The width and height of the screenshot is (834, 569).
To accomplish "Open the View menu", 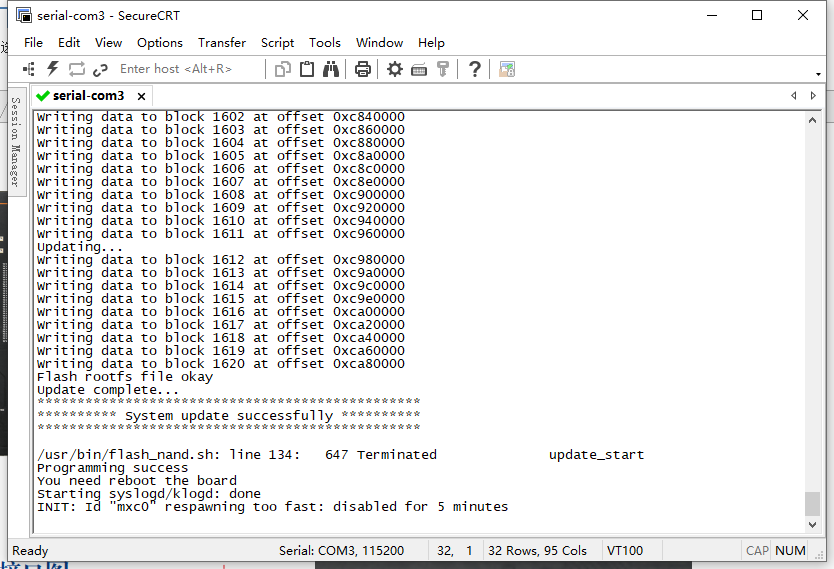I will point(109,43).
